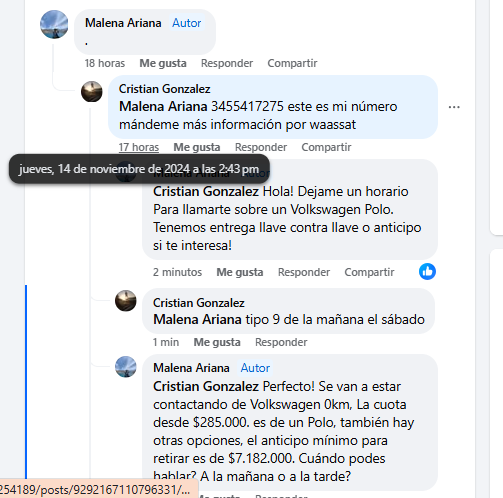Click the blue thumbs-up reaction icon

(x=427, y=271)
